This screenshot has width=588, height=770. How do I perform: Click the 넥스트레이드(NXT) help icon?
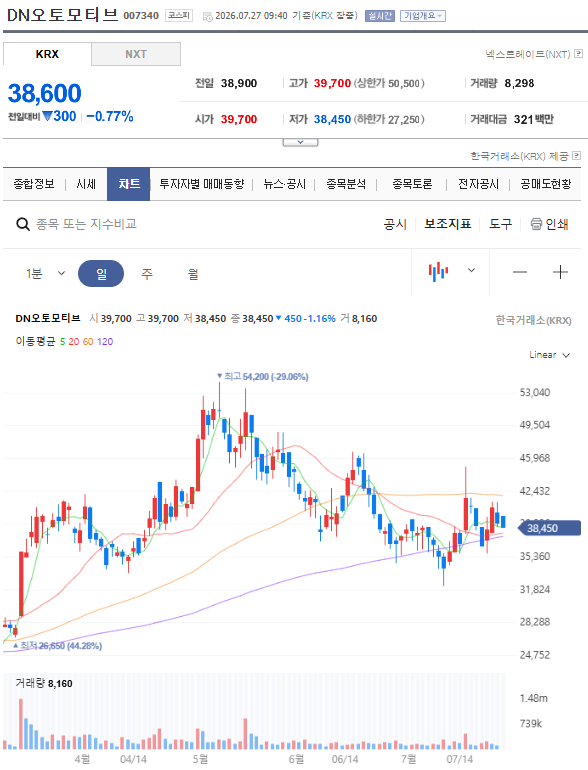[578, 53]
